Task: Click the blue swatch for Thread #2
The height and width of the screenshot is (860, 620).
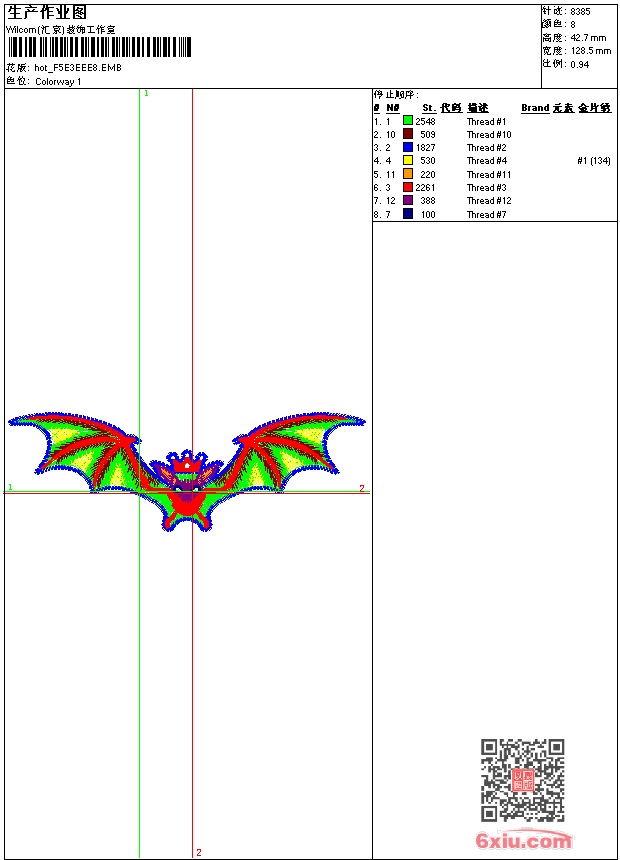Action: (408, 147)
